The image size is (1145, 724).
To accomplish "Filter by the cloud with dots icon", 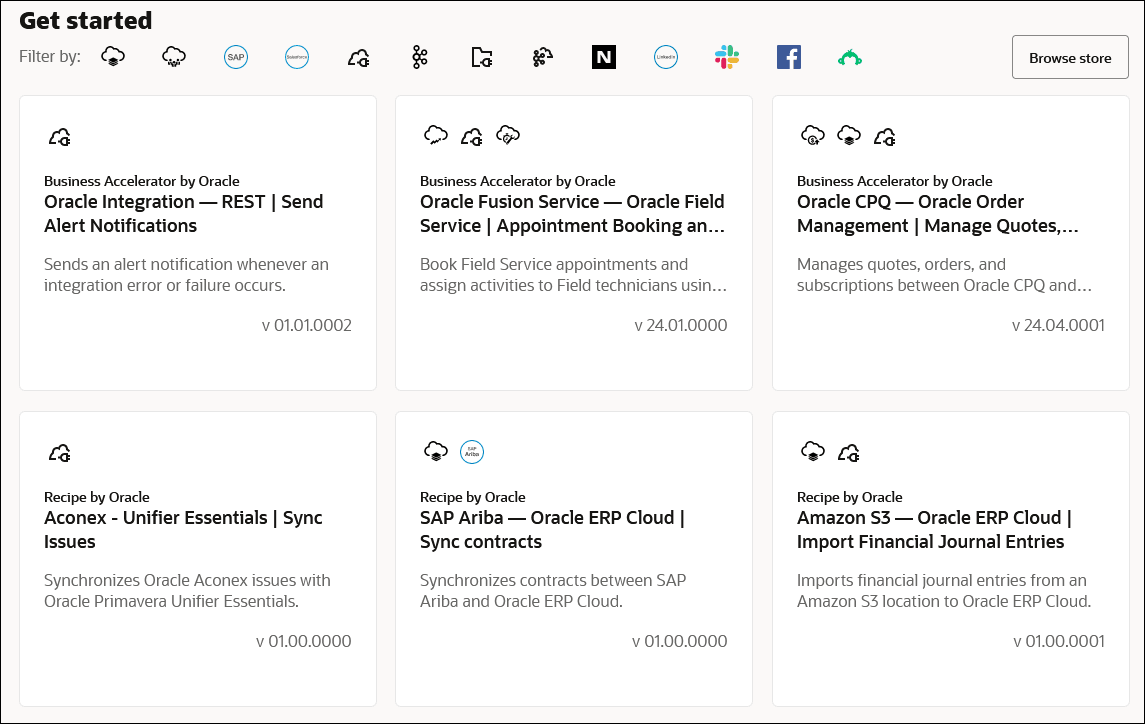I will pyautogui.click(x=174, y=57).
